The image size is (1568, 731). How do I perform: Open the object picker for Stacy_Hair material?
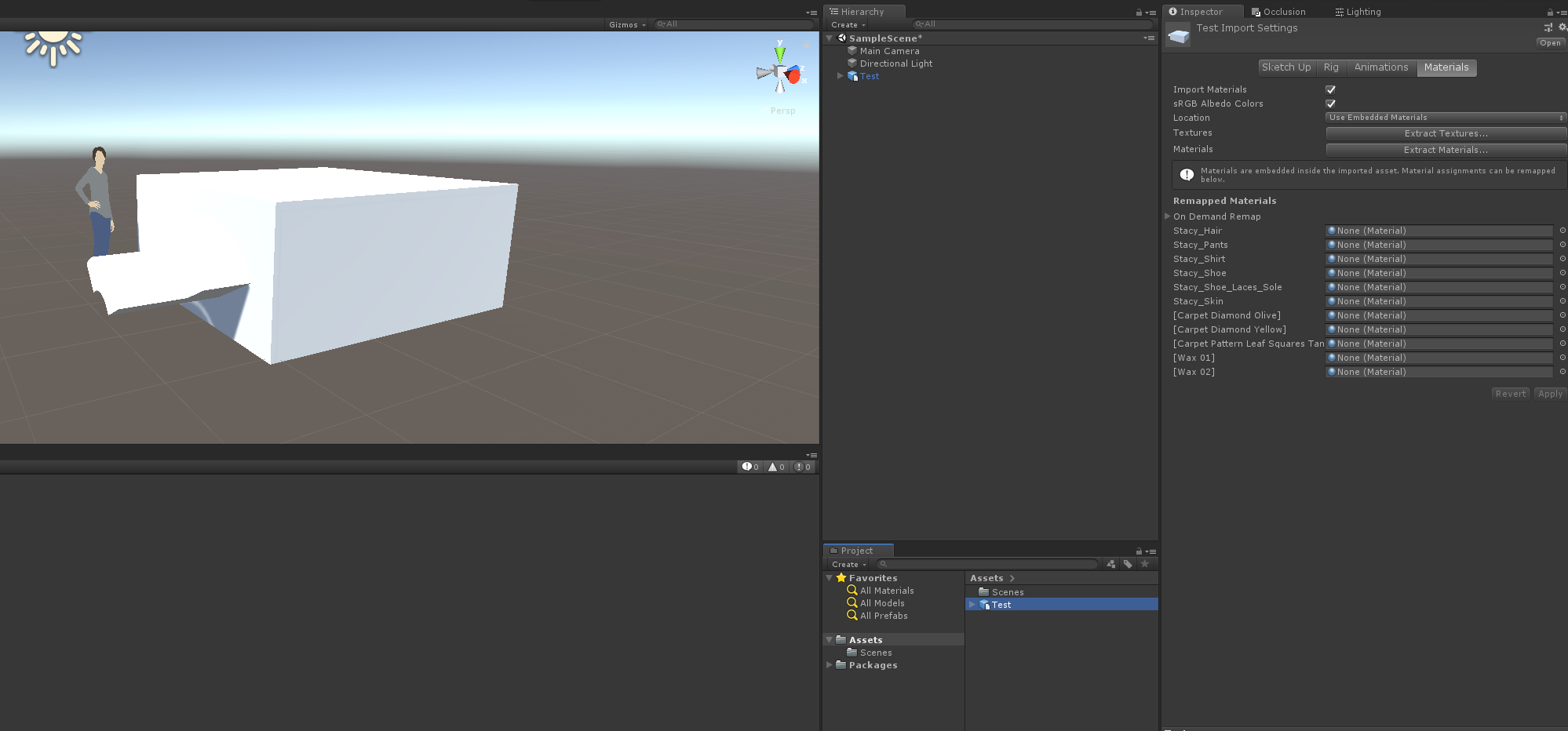click(1562, 230)
